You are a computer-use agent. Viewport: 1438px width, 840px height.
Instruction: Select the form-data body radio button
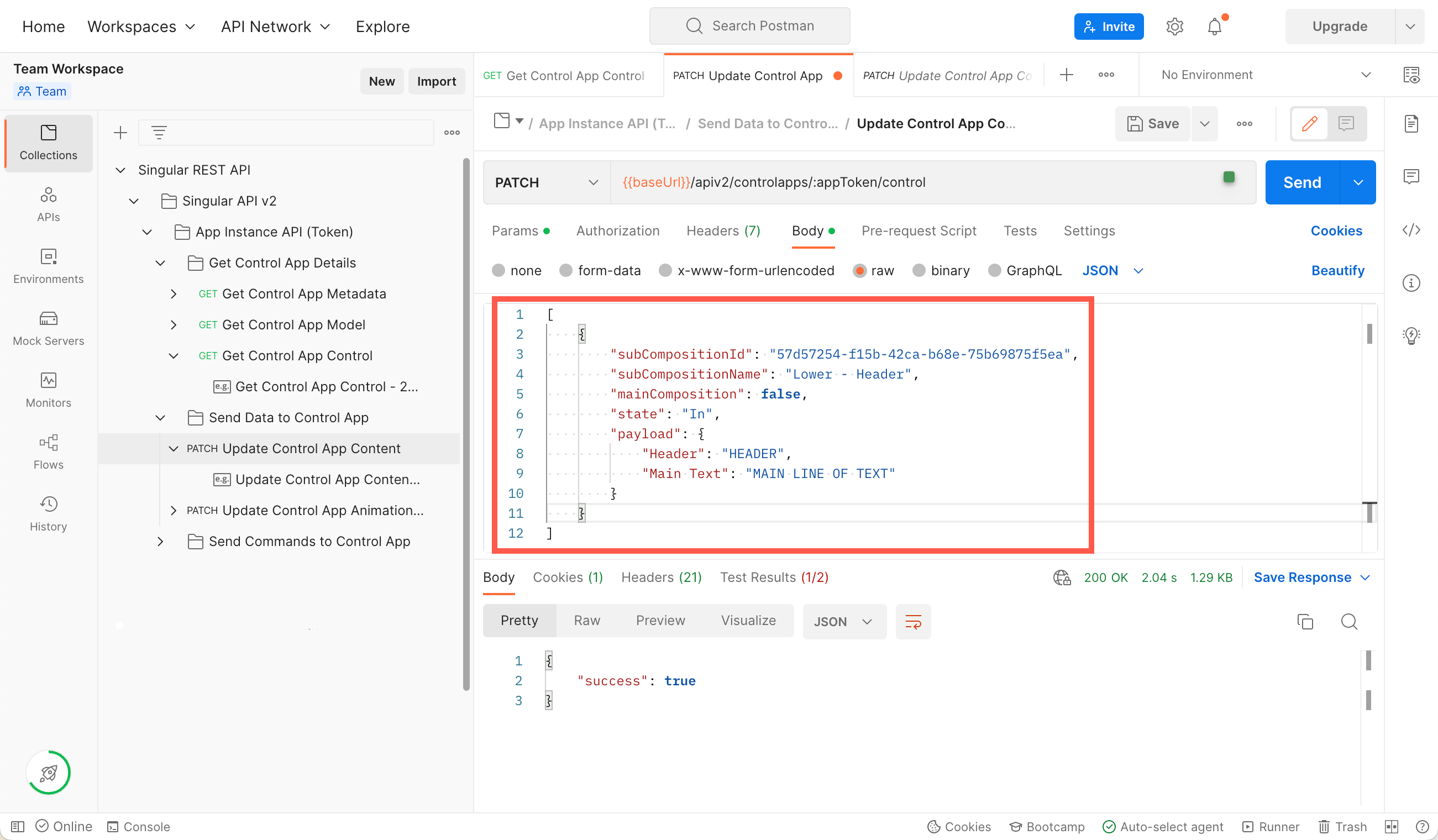tap(566, 270)
